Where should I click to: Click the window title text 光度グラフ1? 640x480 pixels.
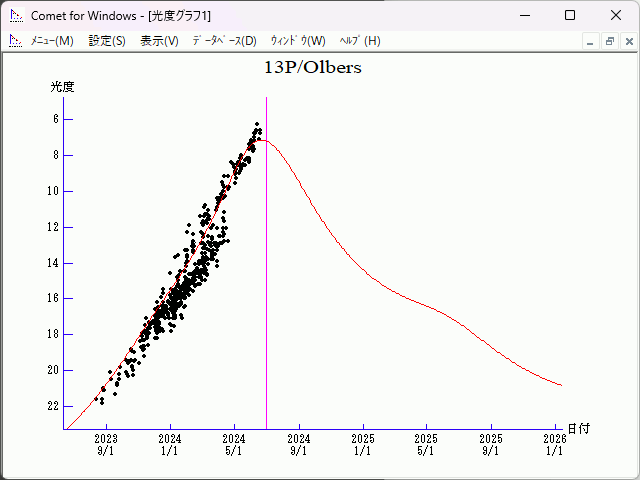(180, 16)
